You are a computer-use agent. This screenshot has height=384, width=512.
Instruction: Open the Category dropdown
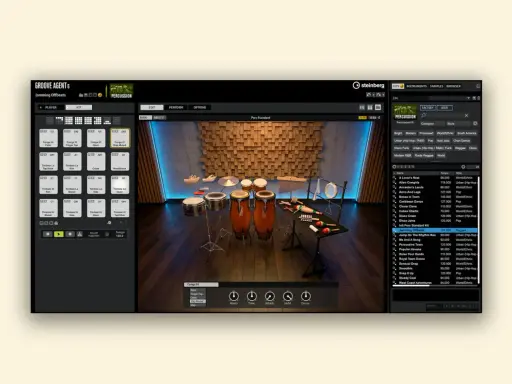click(x=432, y=124)
